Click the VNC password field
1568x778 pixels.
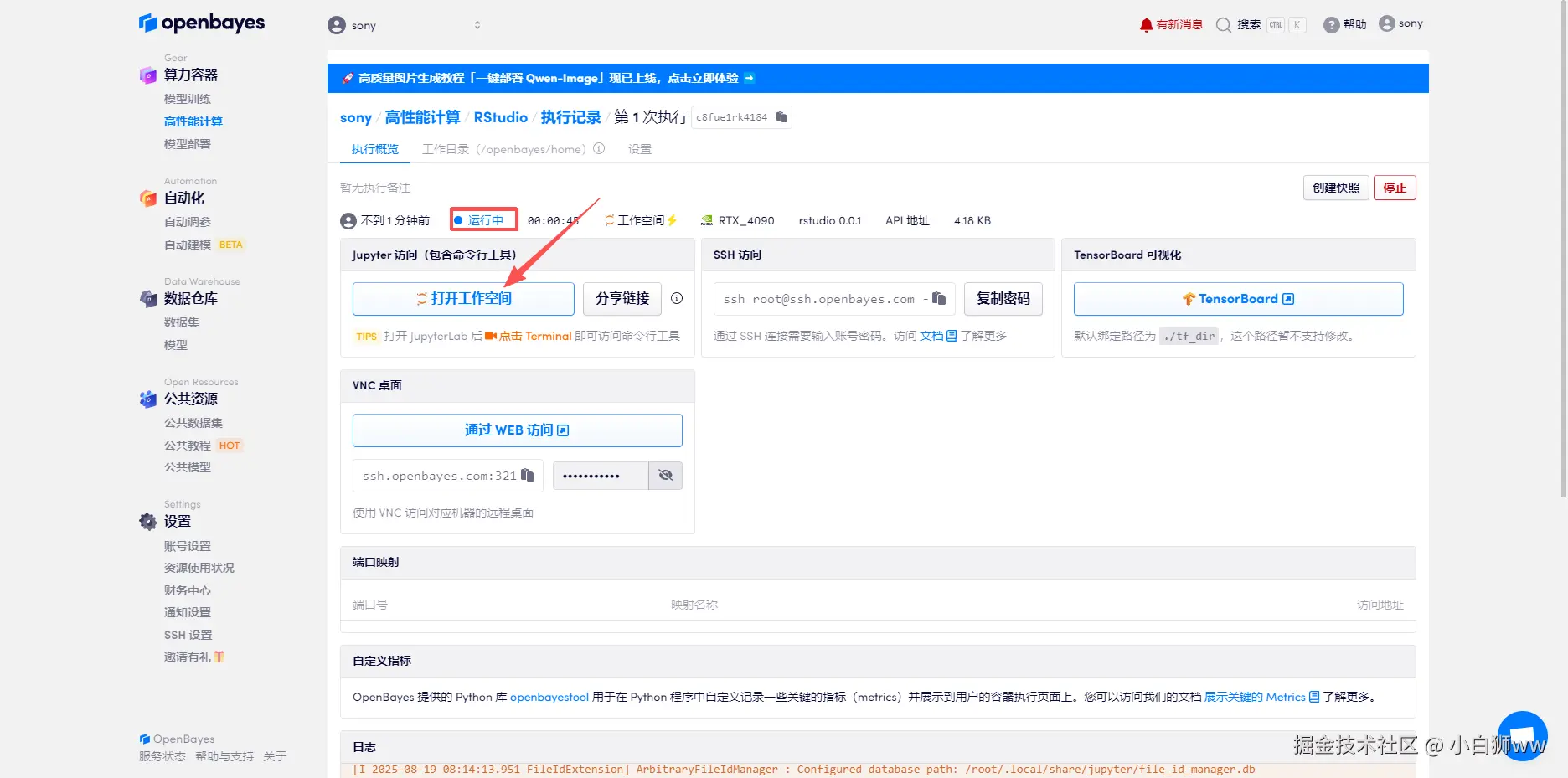pyautogui.click(x=601, y=476)
